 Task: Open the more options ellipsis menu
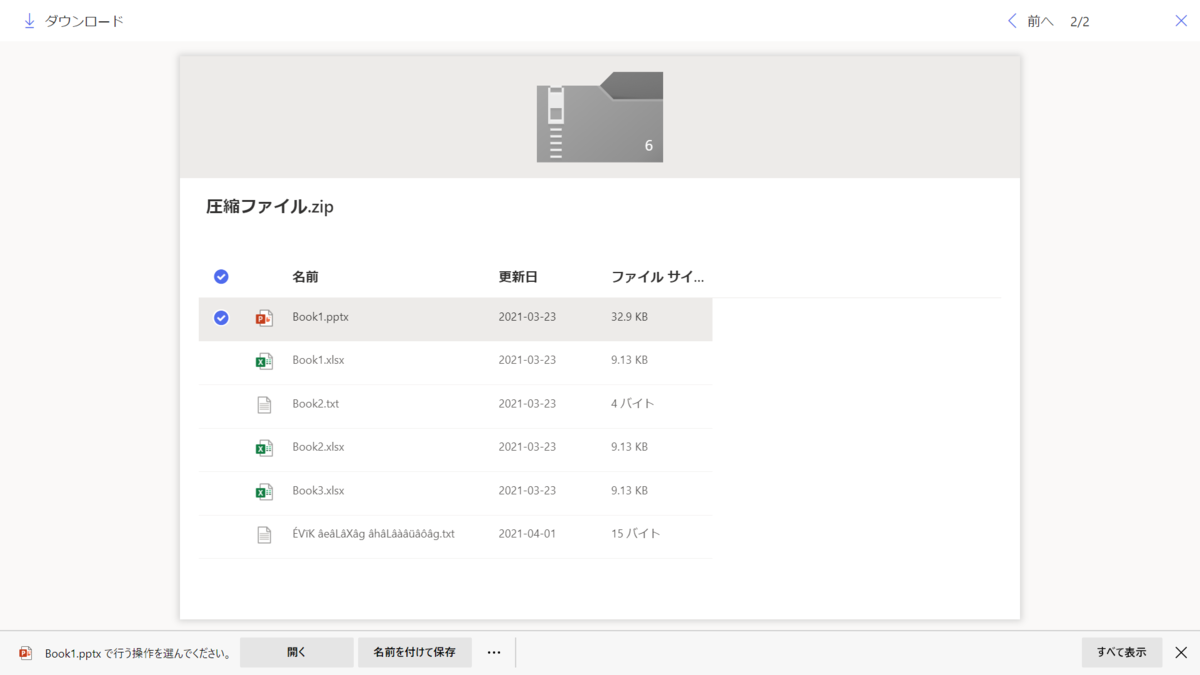494,652
